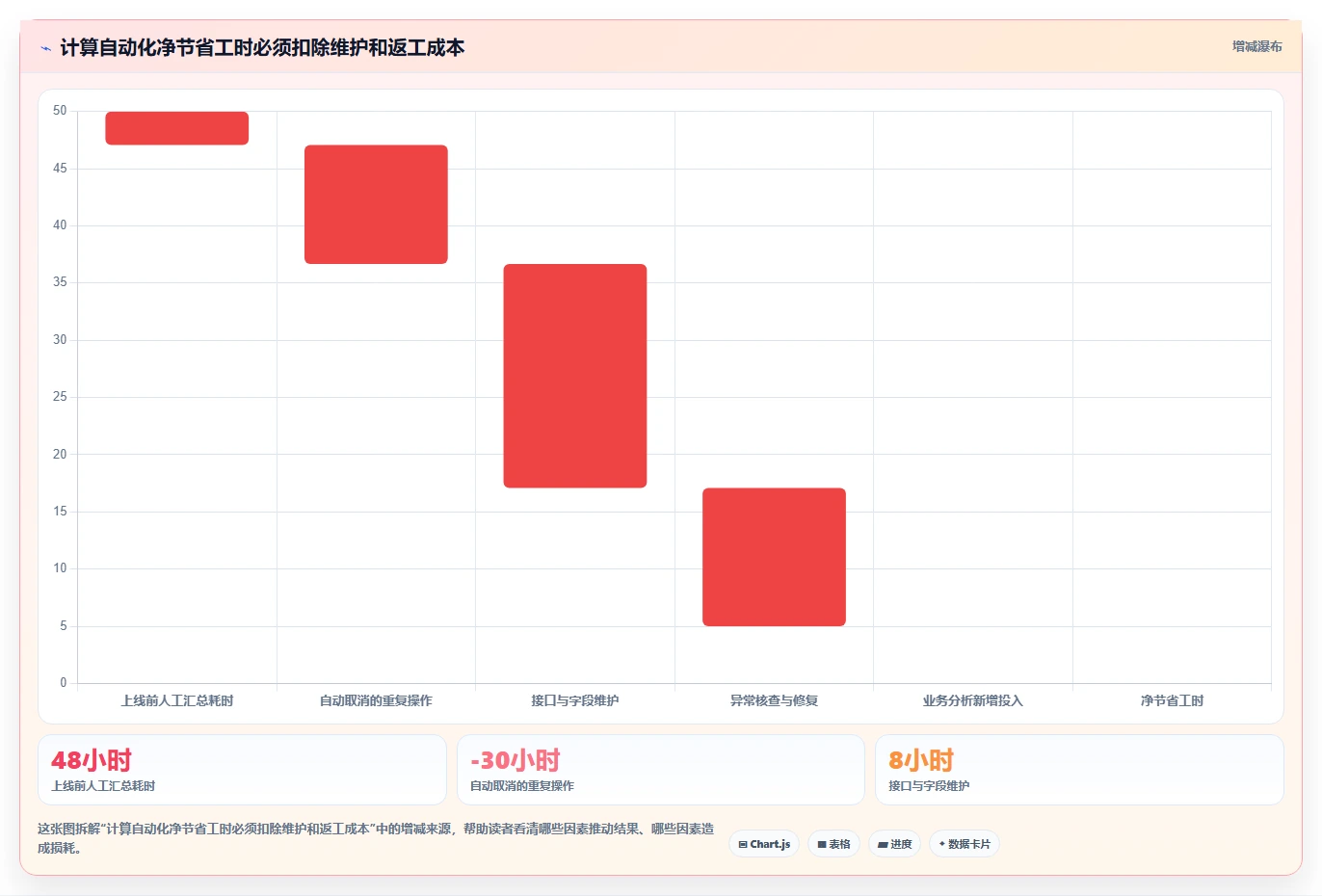Click the x-axis label 净节省工时
The image size is (1322, 896).
point(1172,700)
